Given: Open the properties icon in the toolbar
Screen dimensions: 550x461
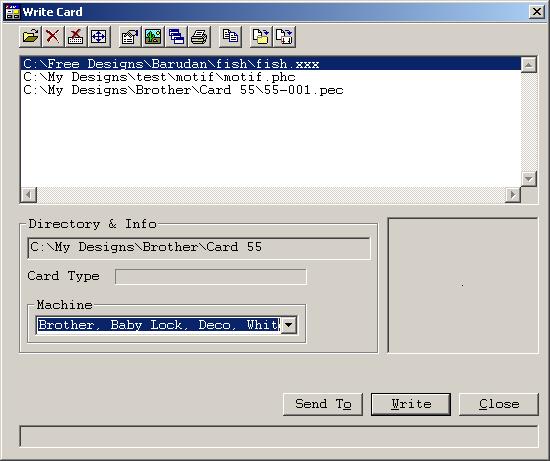Looking at the screenshot, I should click(x=130, y=36).
